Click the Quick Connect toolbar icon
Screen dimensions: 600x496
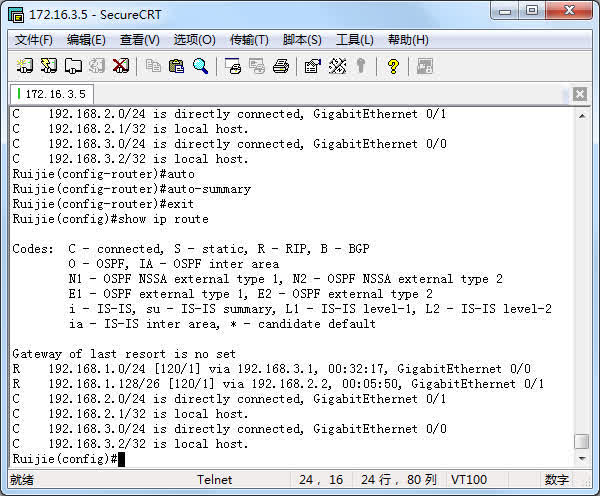(49, 66)
